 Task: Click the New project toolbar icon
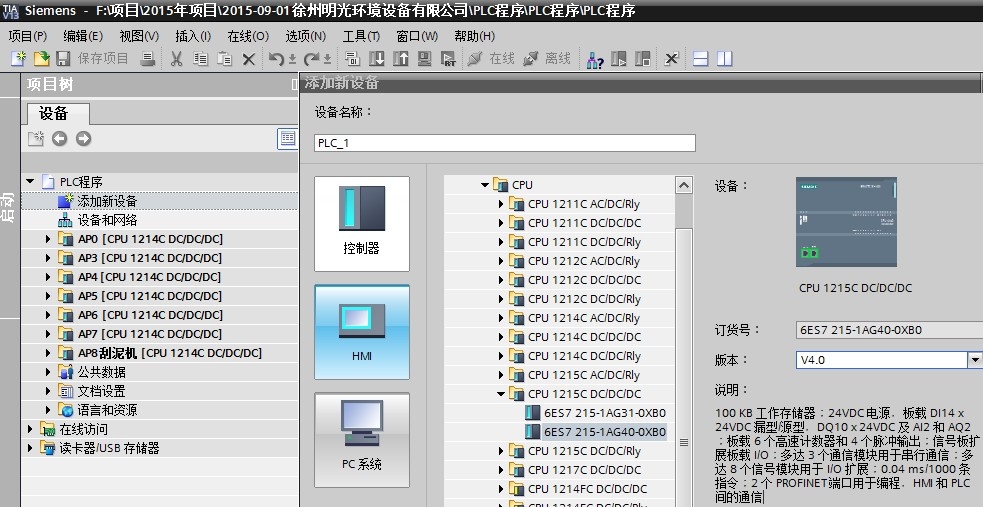pyautogui.click(x=18, y=59)
